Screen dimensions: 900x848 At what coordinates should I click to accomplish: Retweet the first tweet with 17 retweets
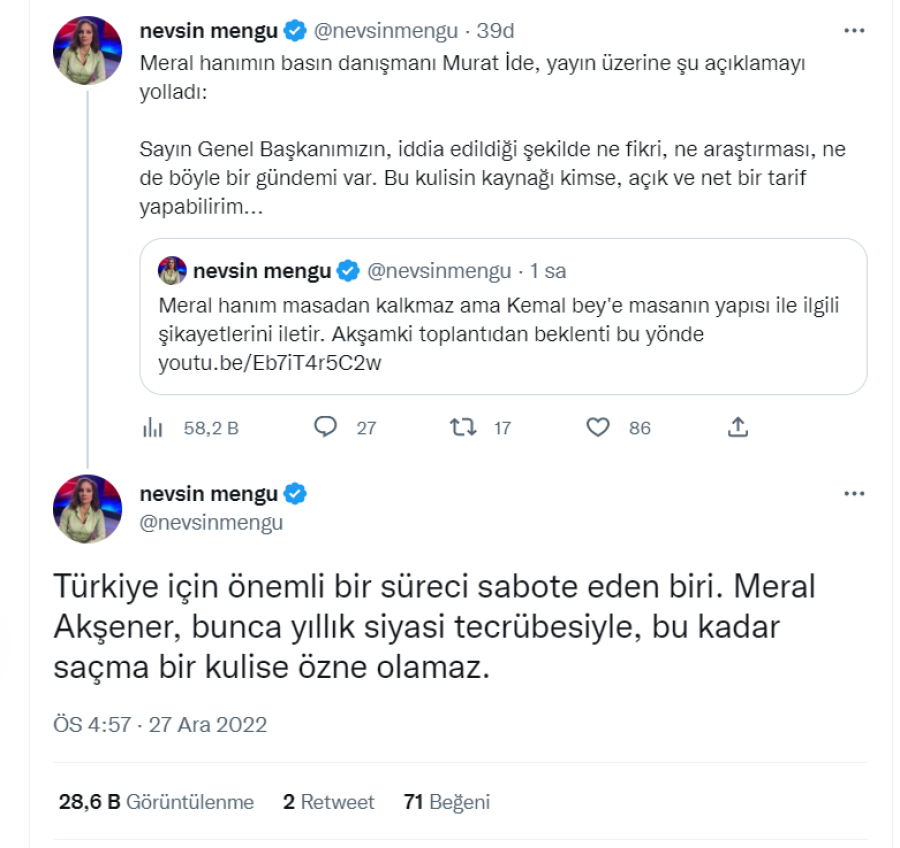[462, 428]
